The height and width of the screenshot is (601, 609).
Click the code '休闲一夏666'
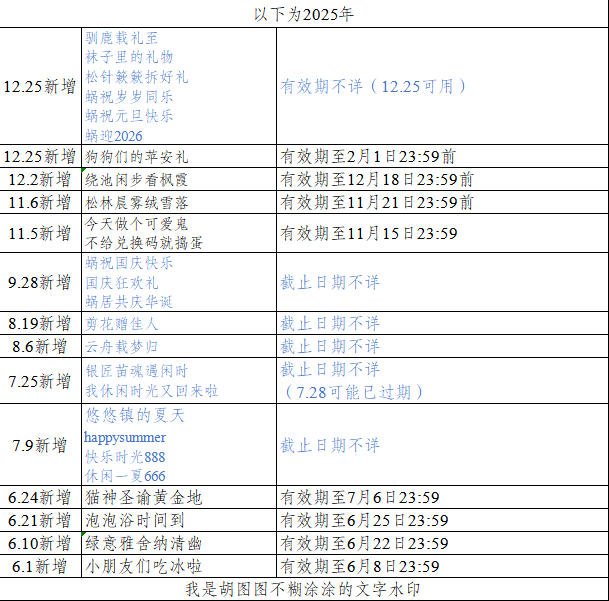[x=125, y=476]
